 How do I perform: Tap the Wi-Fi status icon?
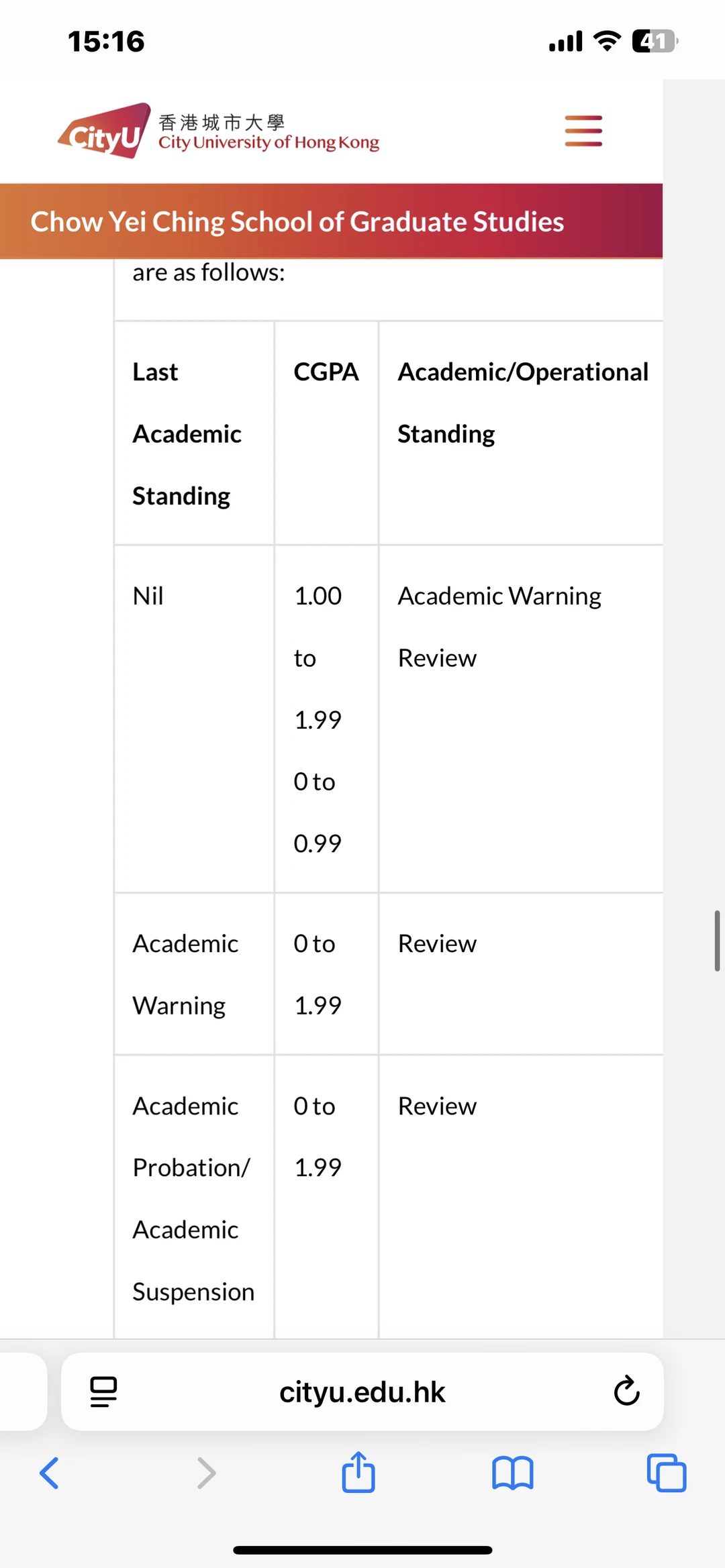coord(607,41)
